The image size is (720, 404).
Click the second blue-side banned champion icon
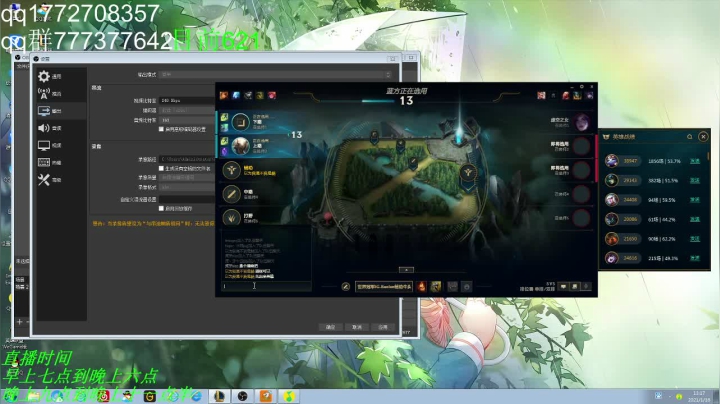coord(236,95)
